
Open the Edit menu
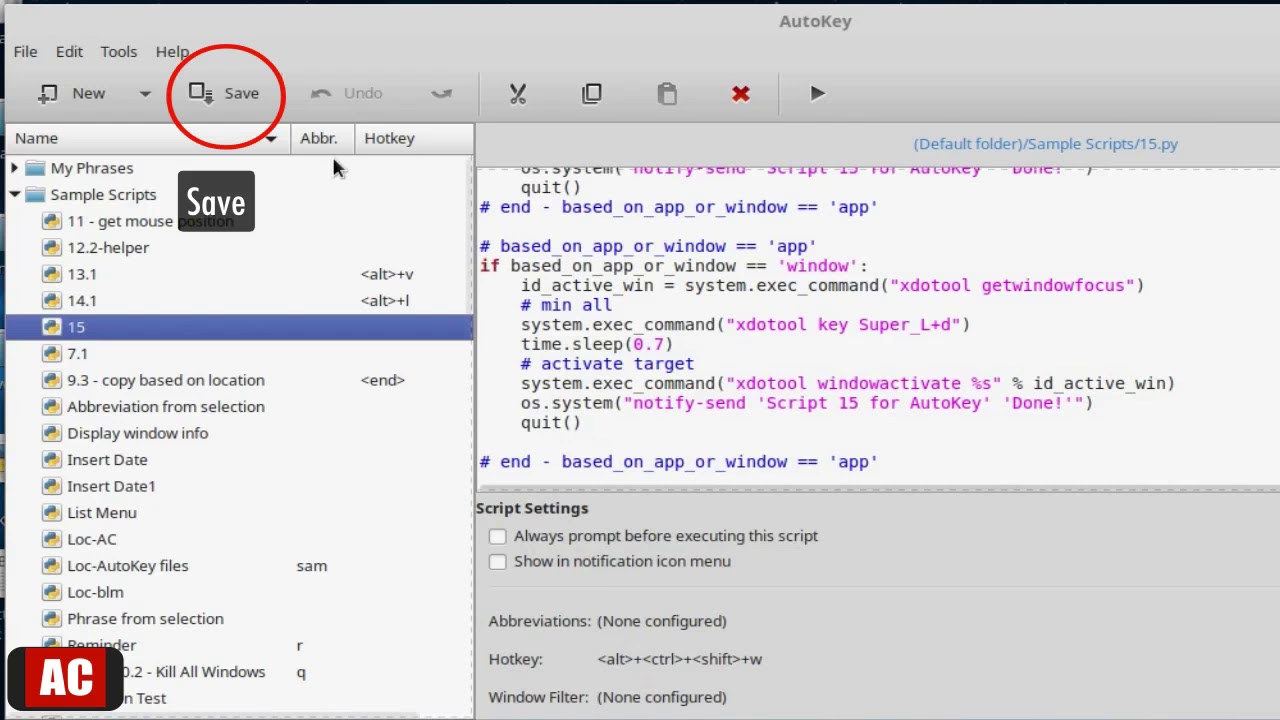click(x=69, y=52)
